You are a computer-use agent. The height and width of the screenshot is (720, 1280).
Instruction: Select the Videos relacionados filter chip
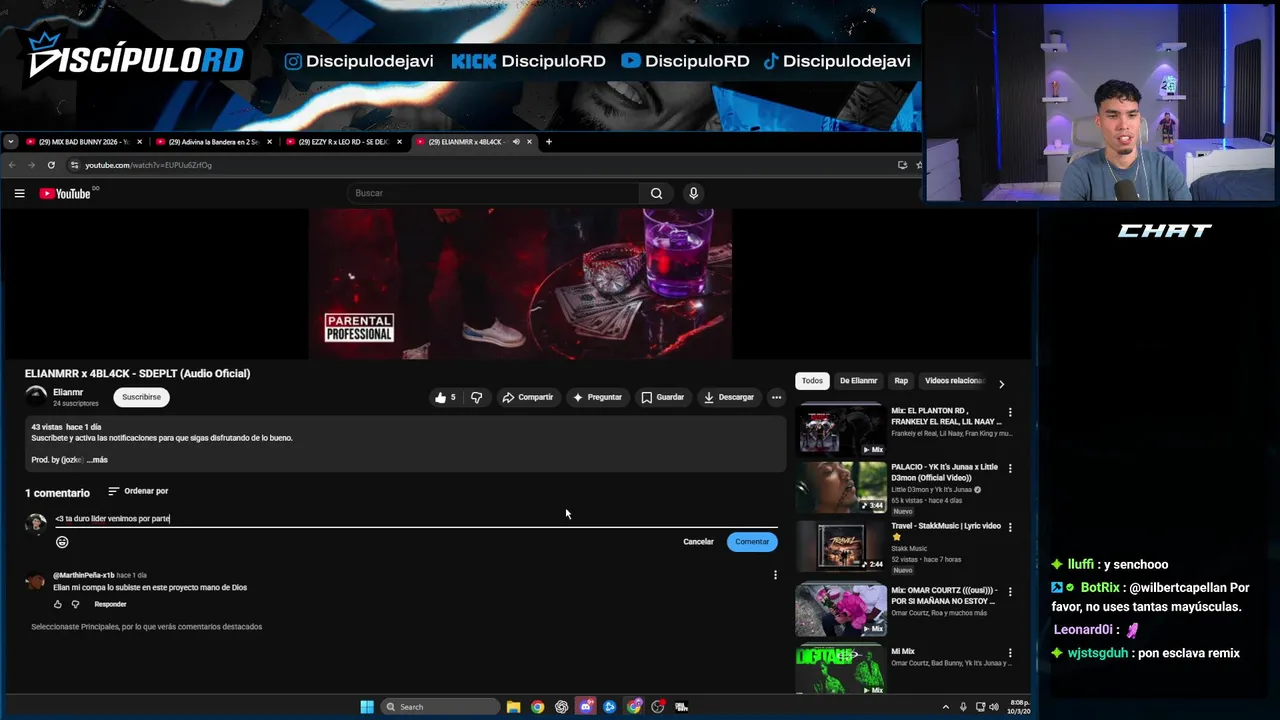[954, 381]
